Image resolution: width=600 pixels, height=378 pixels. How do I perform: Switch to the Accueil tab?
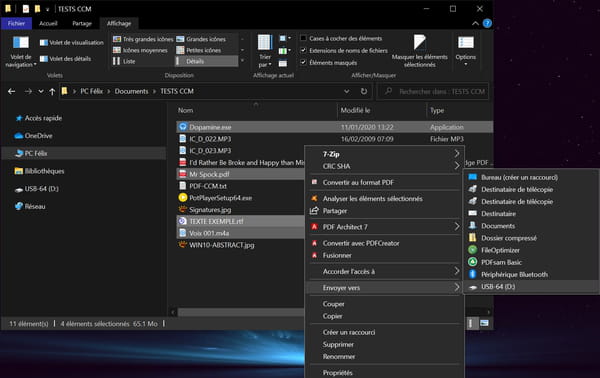coord(48,23)
